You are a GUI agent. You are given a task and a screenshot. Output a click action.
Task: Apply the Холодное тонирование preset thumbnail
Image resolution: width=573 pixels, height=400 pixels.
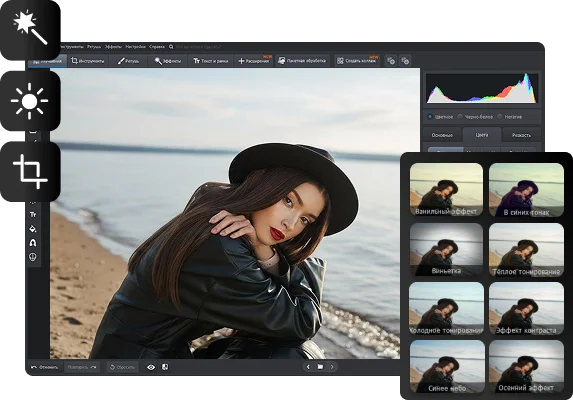tap(446, 309)
